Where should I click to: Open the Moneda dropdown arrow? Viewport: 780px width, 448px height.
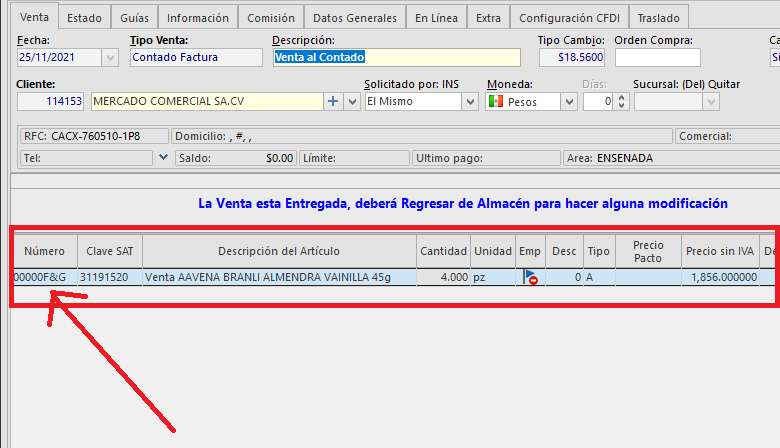coord(569,101)
